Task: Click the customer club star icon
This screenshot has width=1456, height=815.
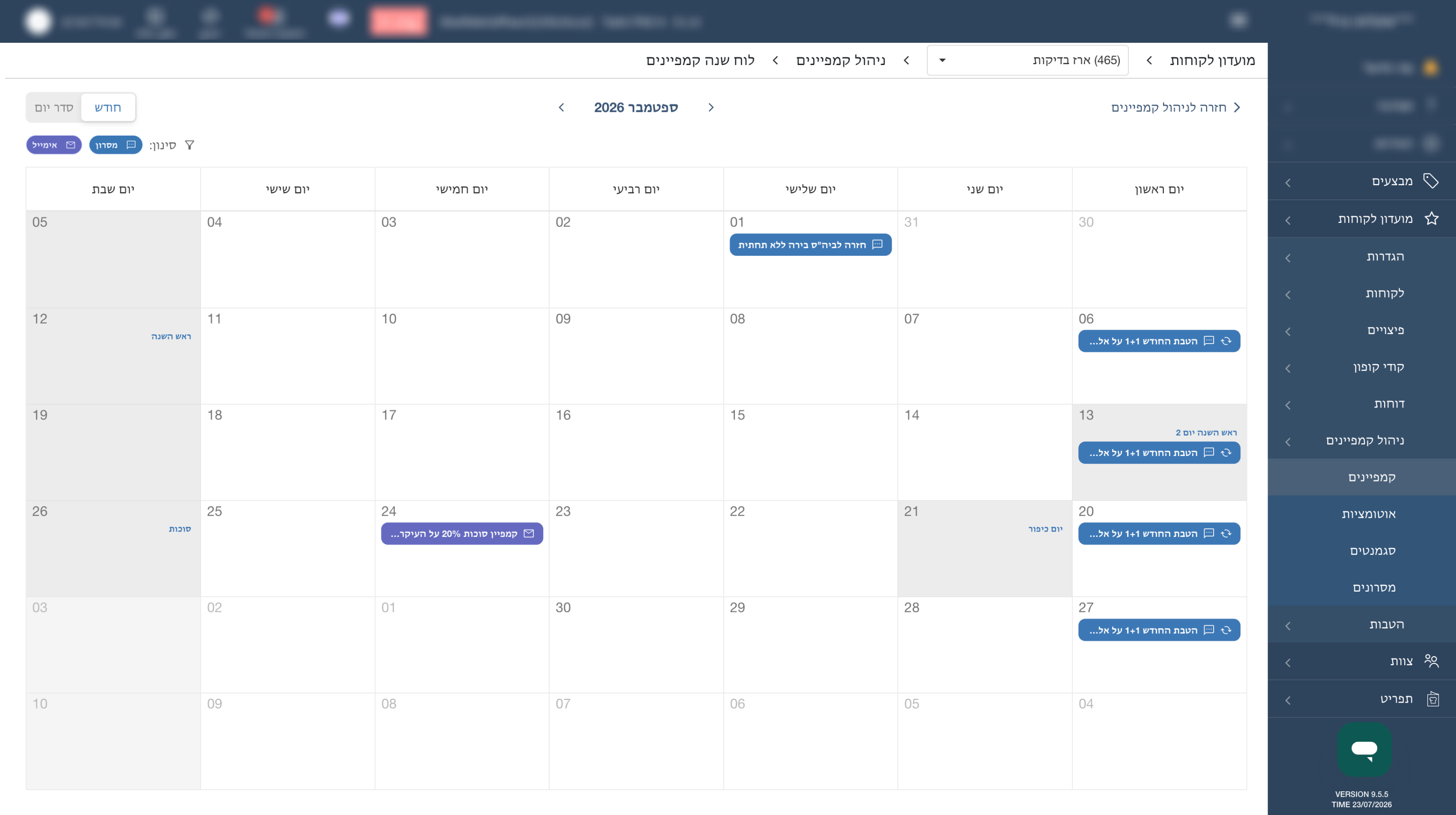Action: click(1431, 219)
